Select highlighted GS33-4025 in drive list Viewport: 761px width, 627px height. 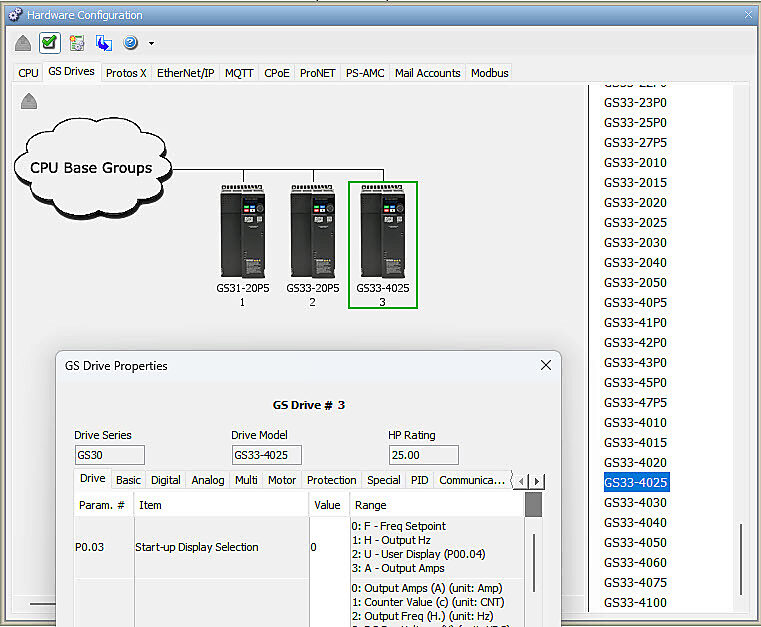pyautogui.click(x=636, y=482)
